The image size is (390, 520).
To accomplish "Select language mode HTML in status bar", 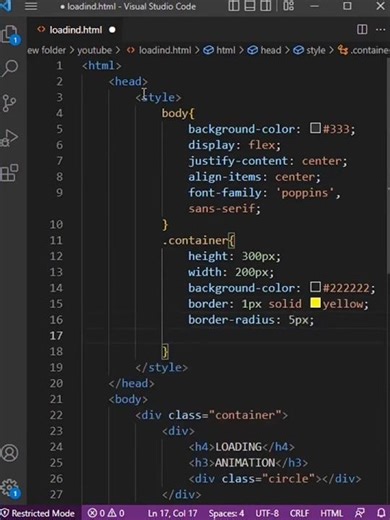I will (331, 513).
